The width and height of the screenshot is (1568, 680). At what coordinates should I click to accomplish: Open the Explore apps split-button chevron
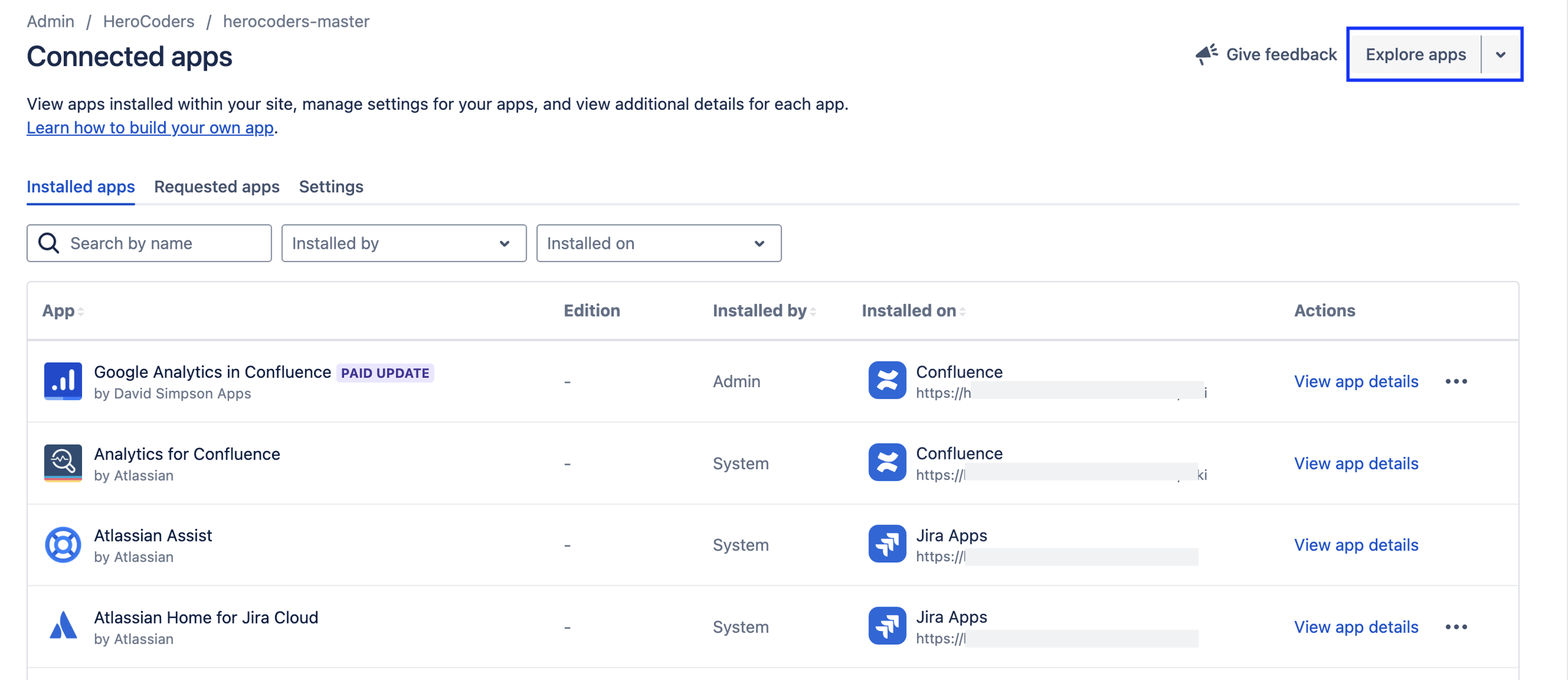pyautogui.click(x=1500, y=55)
